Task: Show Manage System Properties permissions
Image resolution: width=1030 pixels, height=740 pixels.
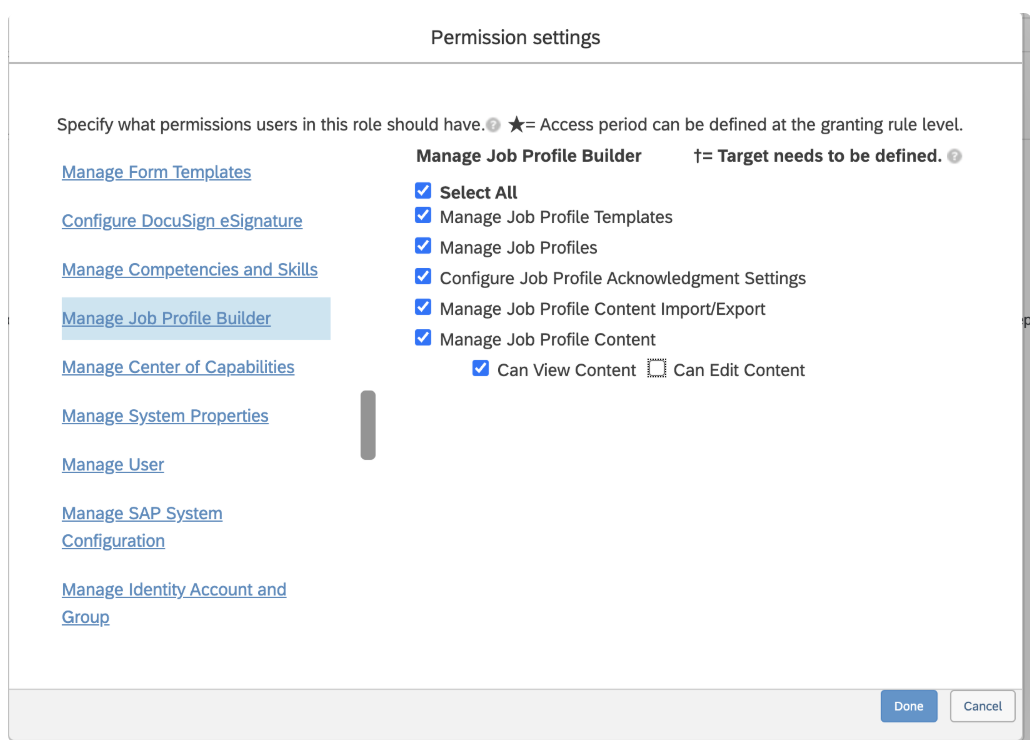Action: click(165, 416)
